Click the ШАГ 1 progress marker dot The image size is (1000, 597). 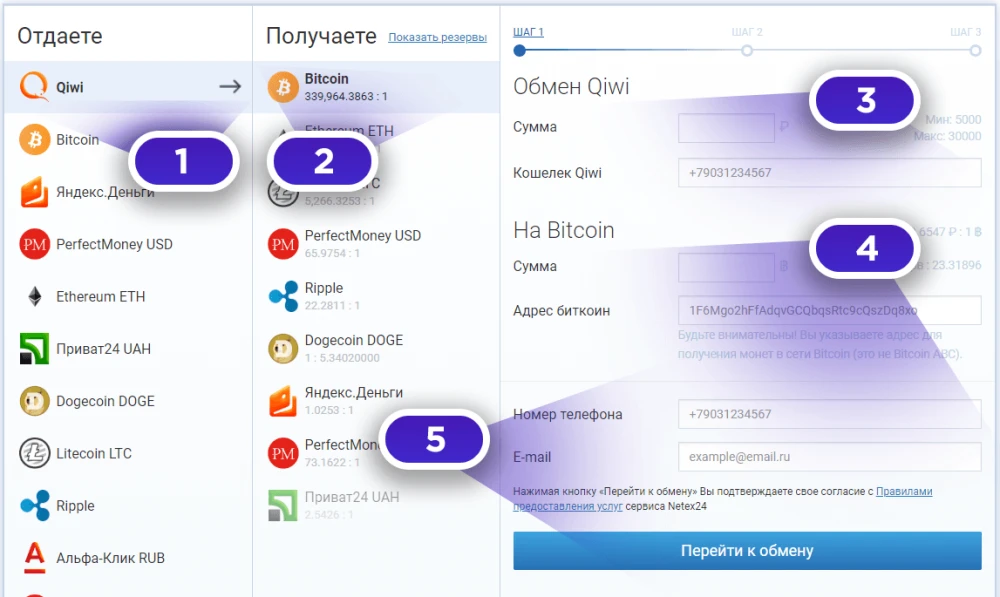click(x=520, y=50)
